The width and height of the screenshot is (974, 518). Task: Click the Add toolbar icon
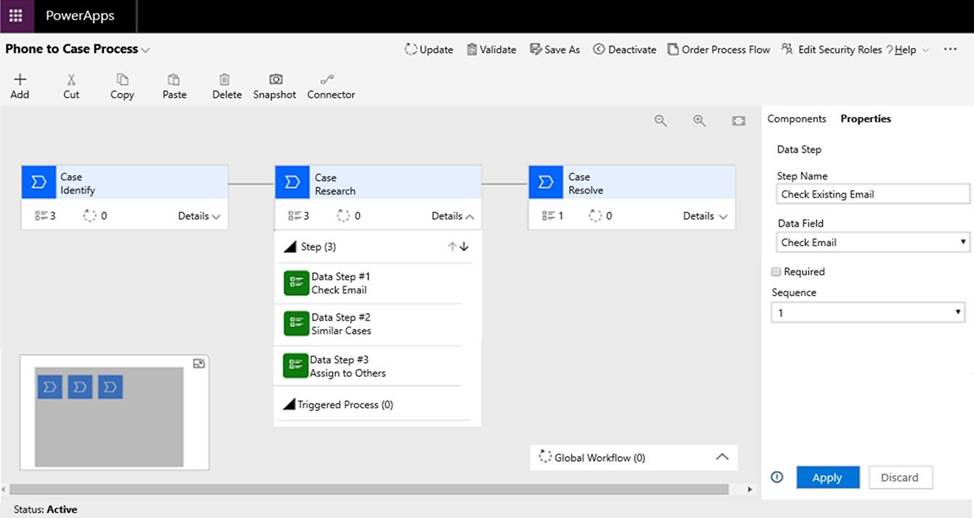20,80
